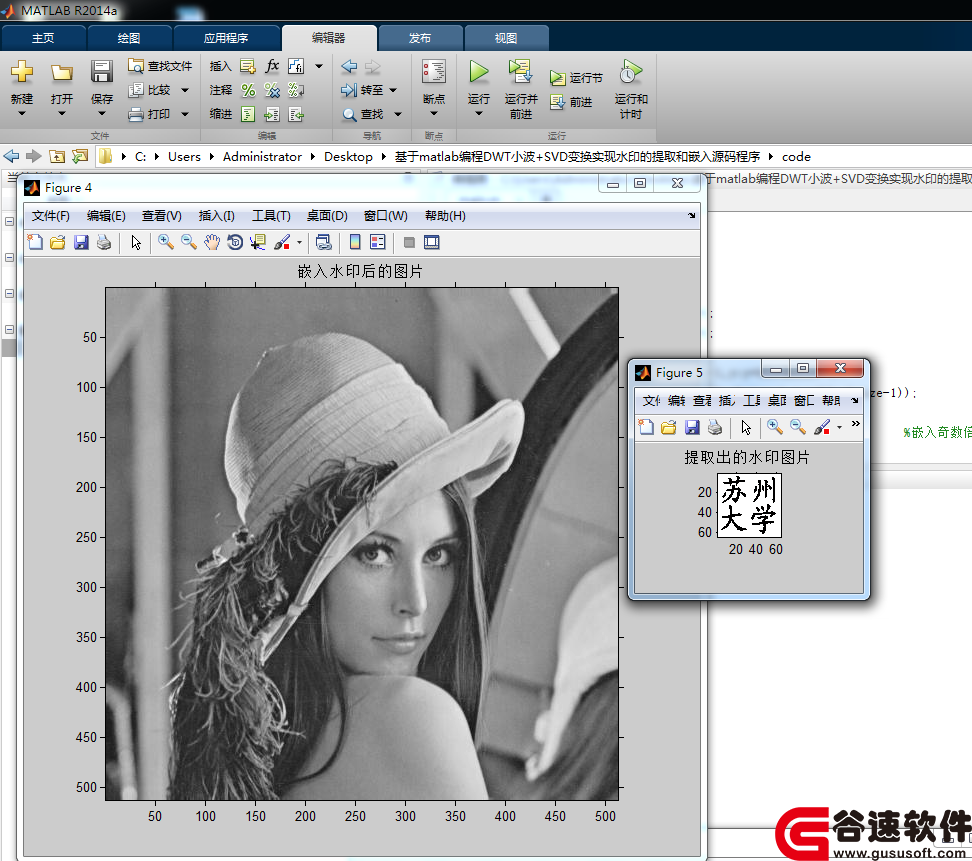972x861 pixels.
Task: Click the decrease indent icon
Action: (x=296, y=114)
